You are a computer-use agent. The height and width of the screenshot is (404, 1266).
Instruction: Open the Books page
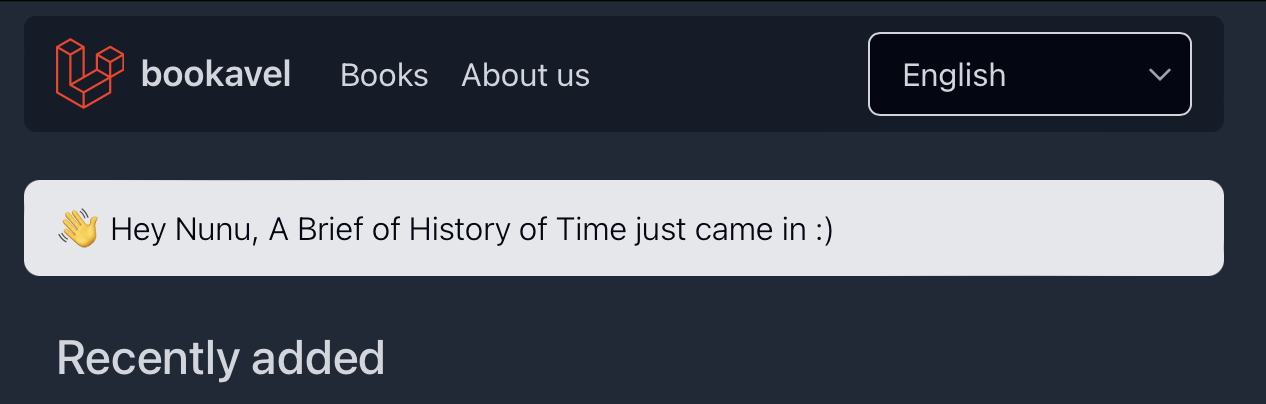pyautogui.click(x=384, y=75)
